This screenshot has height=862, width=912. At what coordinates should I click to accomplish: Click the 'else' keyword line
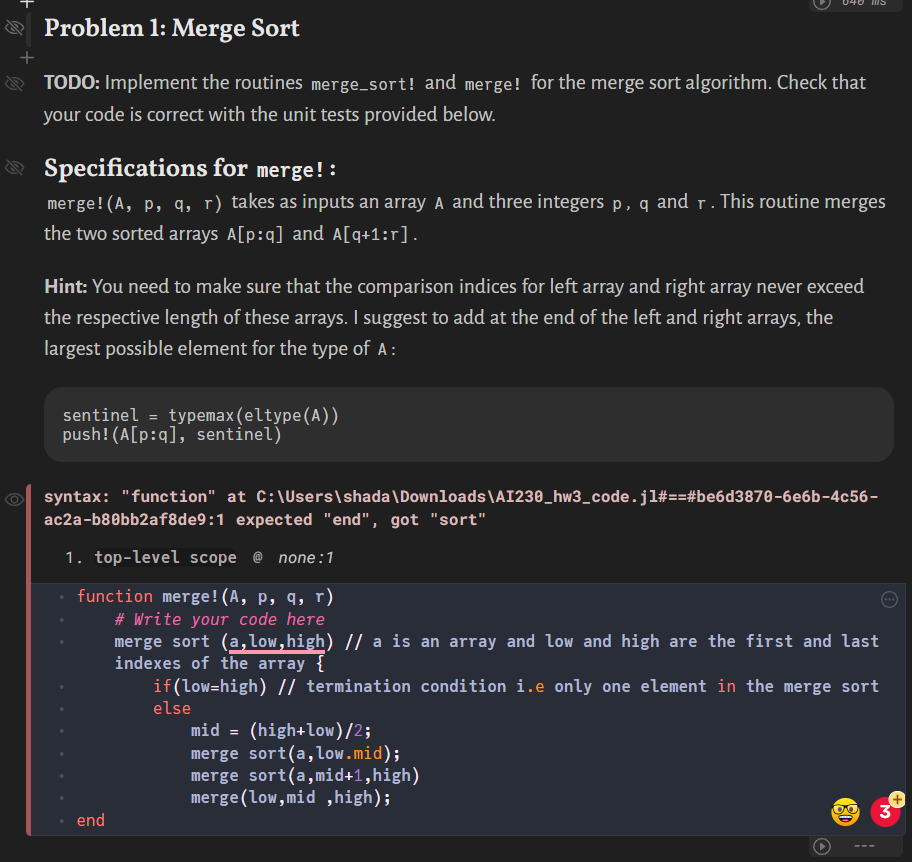pyautogui.click(x=172, y=708)
